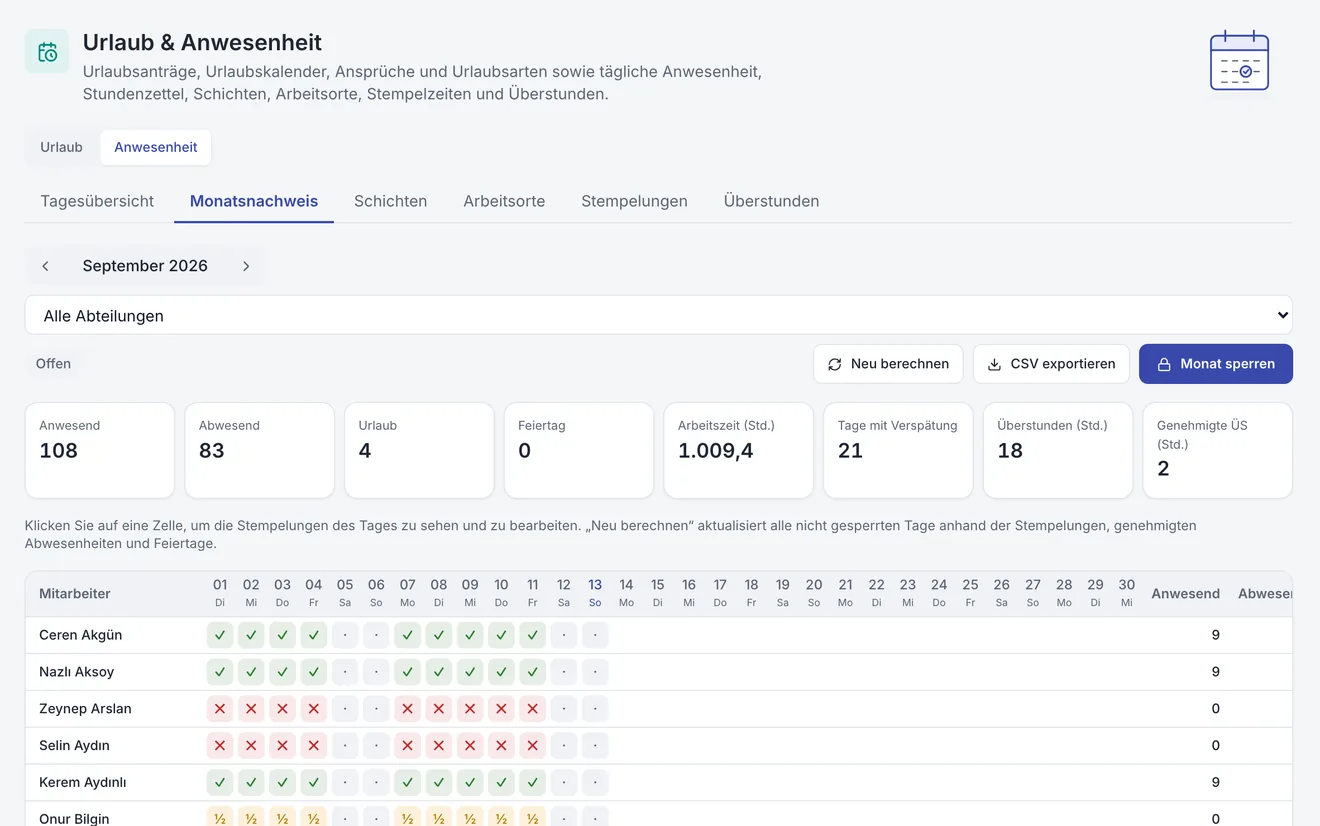Open Onur Bilgin's day 01 half-day cell
The width and height of the screenshot is (1320, 826).
tap(220, 818)
